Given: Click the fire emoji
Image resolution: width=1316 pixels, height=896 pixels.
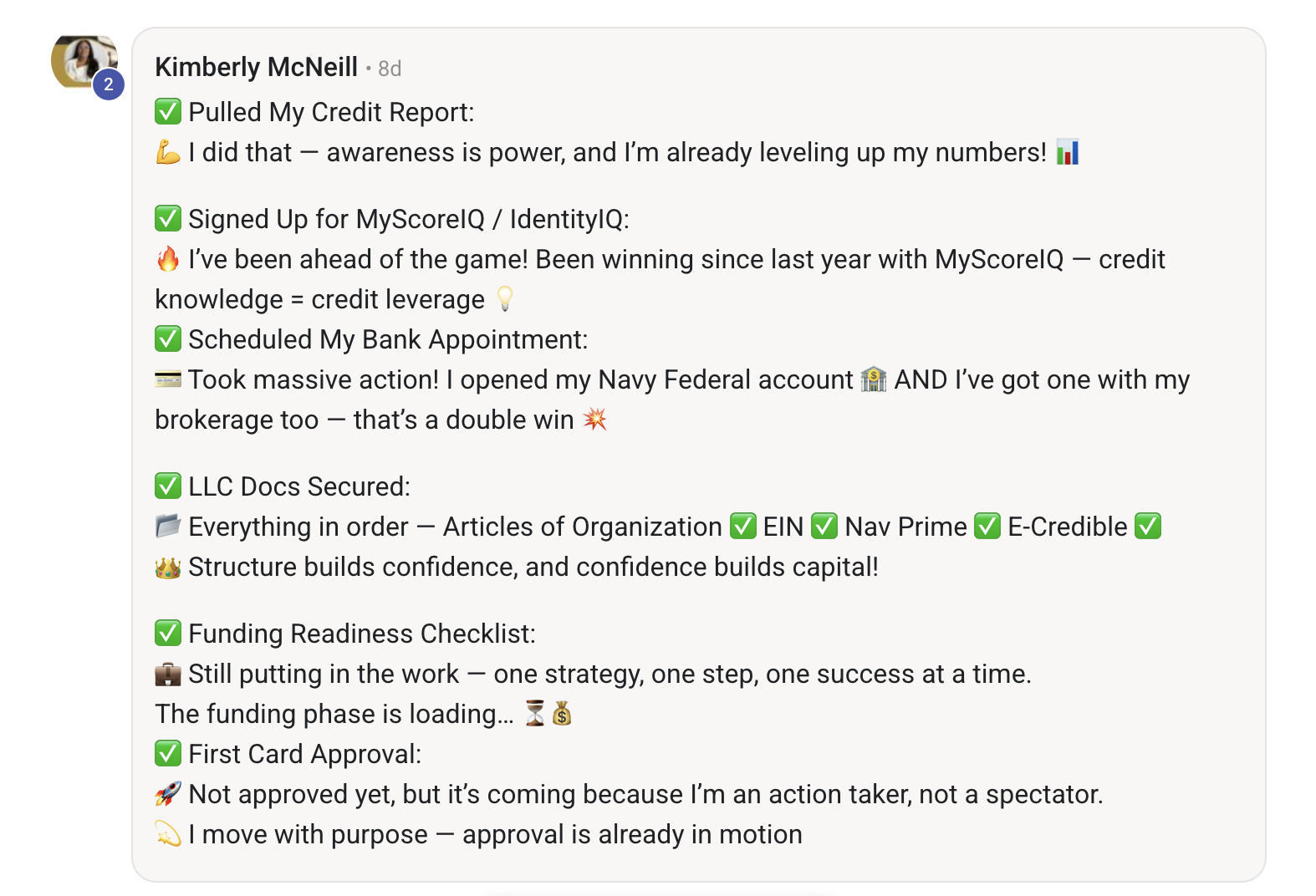Looking at the screenshot, I should 168,259.
